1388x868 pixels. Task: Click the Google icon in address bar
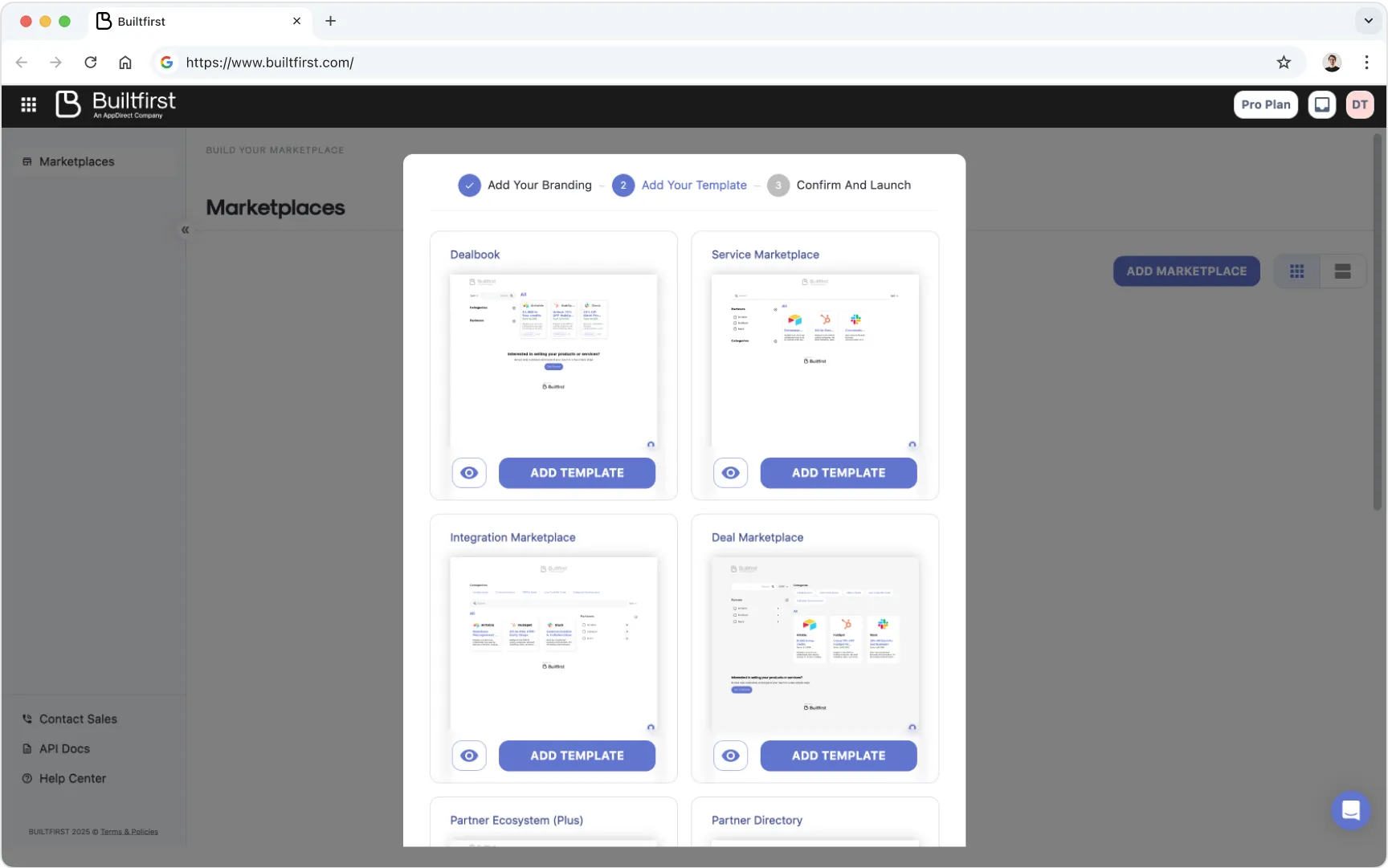[166, 62]
